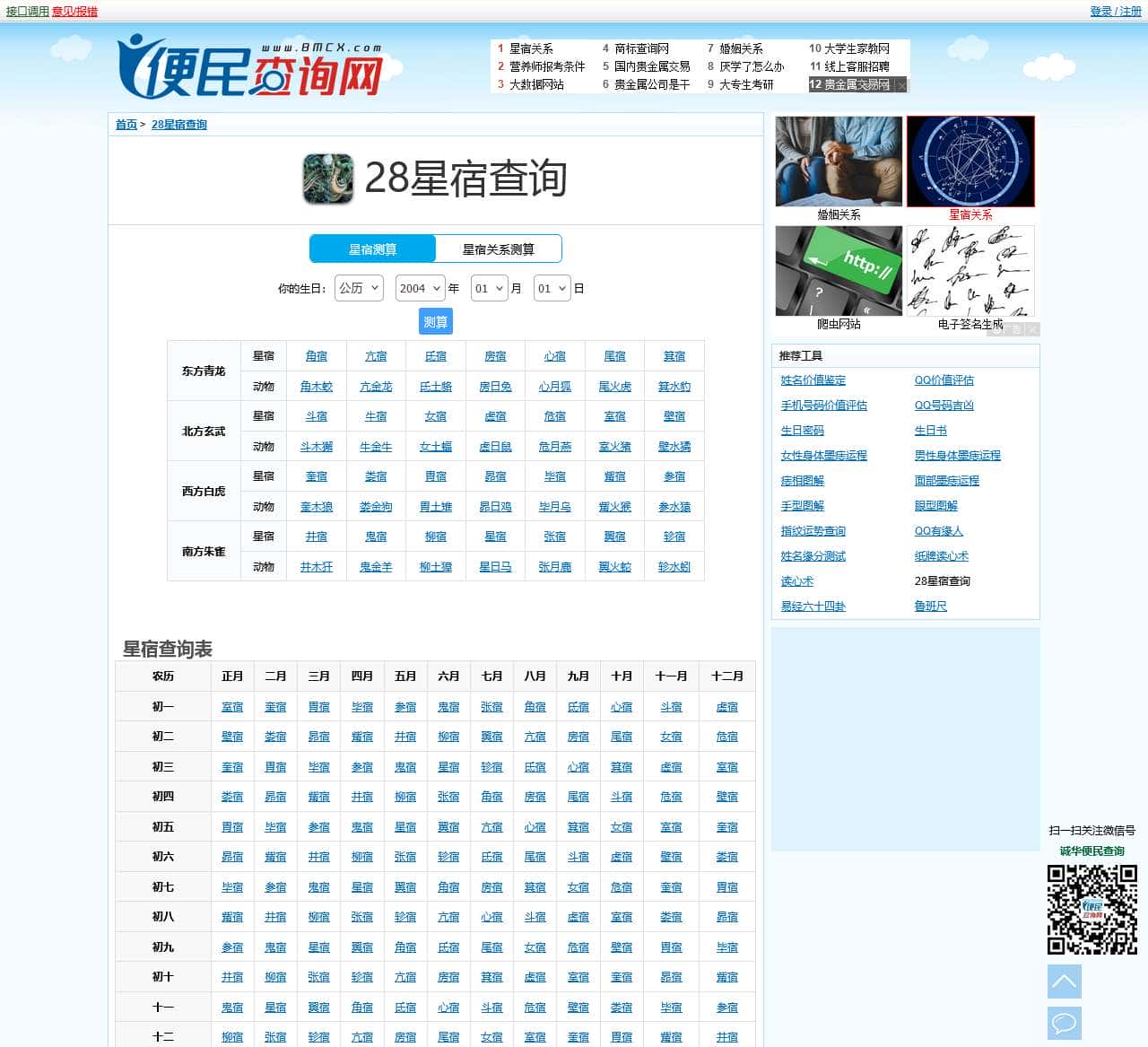Image resolution: width=1148 pixels, height=1047 pixels.
Task: Open the 生日书 tool link
Action: coord(931,431)
